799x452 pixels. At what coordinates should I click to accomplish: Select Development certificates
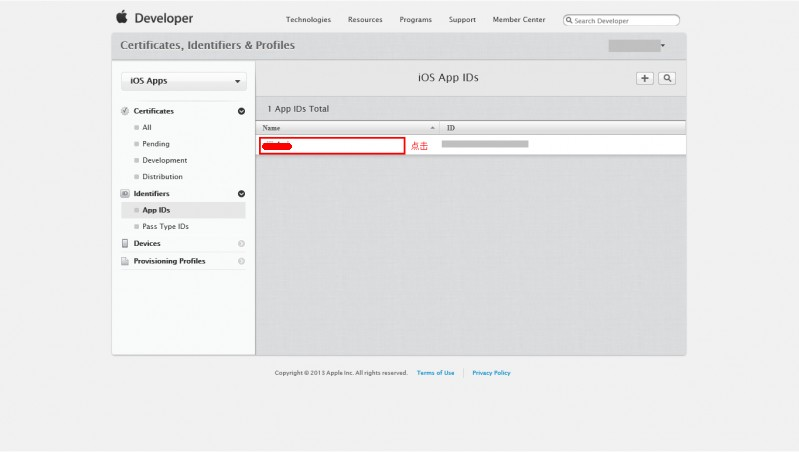(x=165, y=160)
